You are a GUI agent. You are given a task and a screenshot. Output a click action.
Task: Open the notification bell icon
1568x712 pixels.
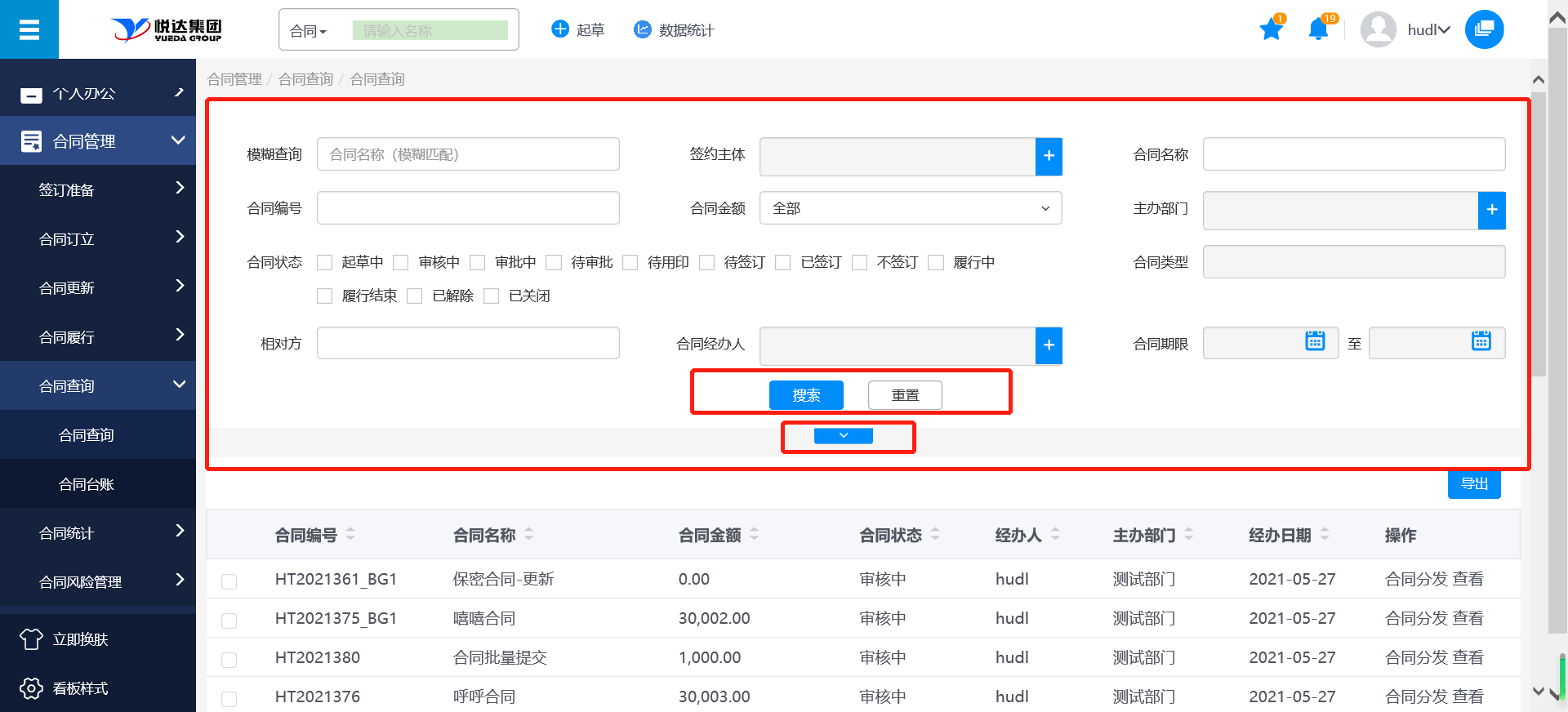point(1317,30)
